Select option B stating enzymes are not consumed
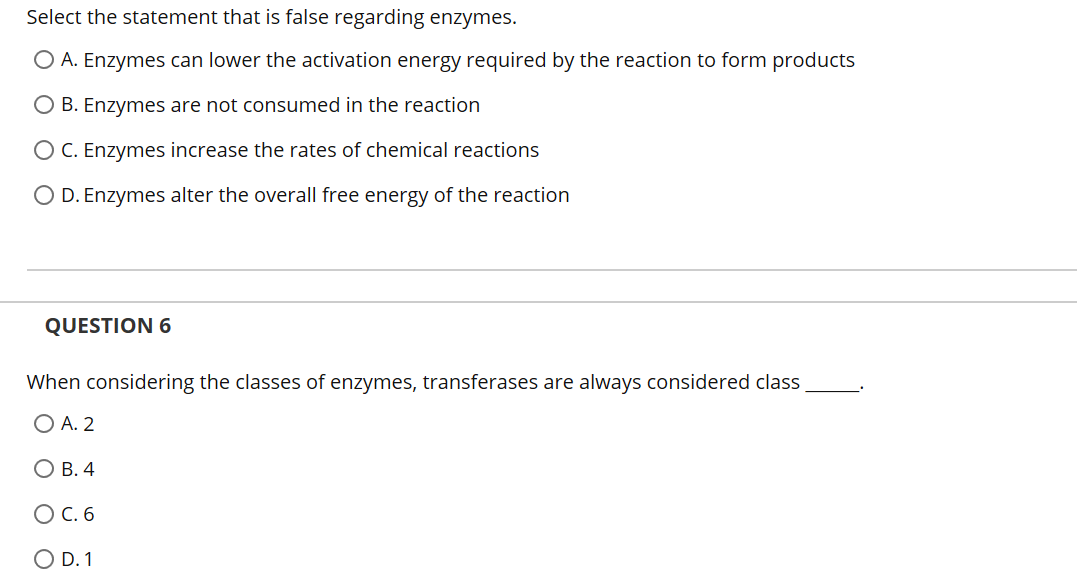This screenshot has height=583, width=1077. pyautogui.click(x=43, y=104)
